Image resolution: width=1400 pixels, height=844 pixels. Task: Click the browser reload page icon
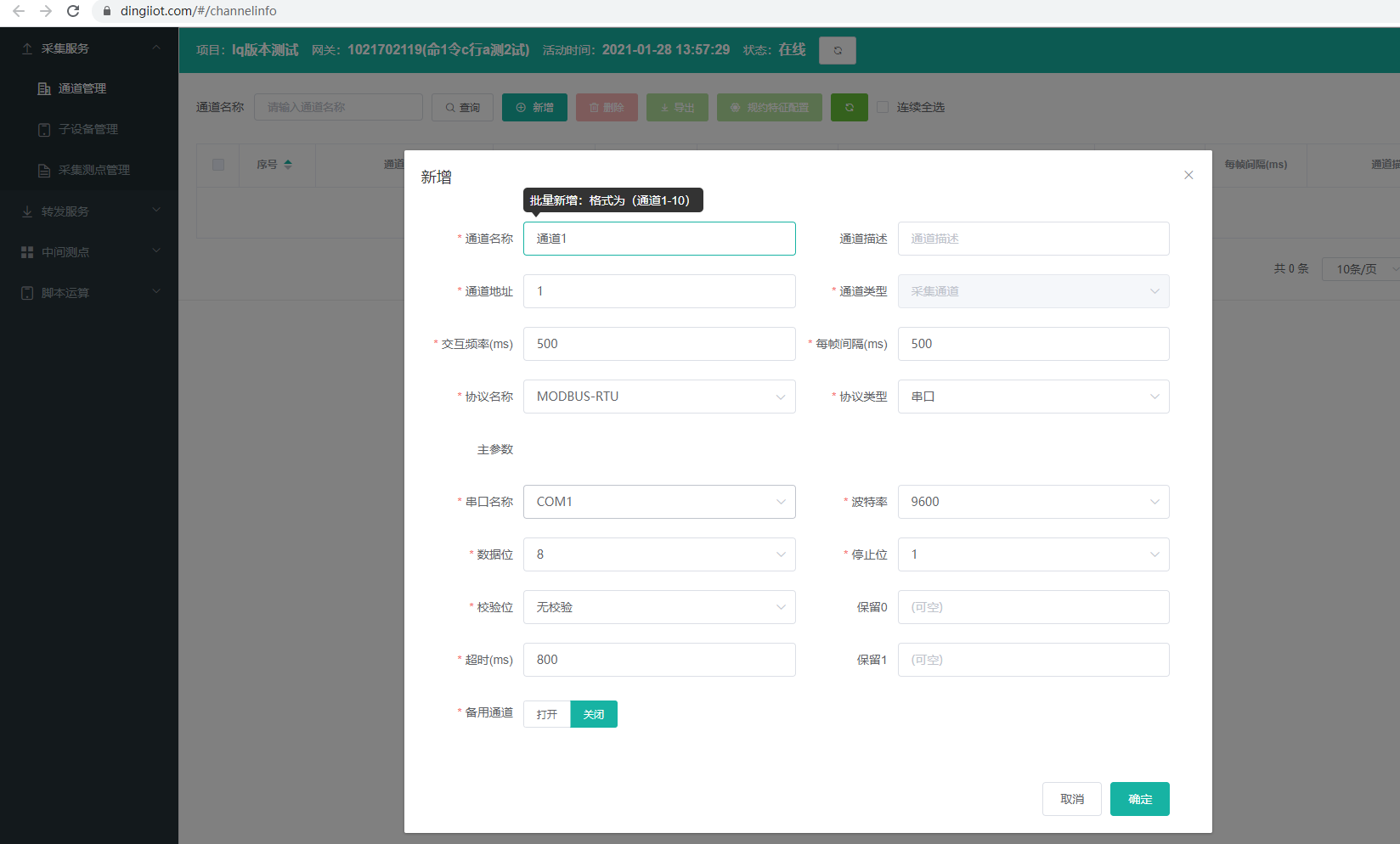[x=73, y=11]
